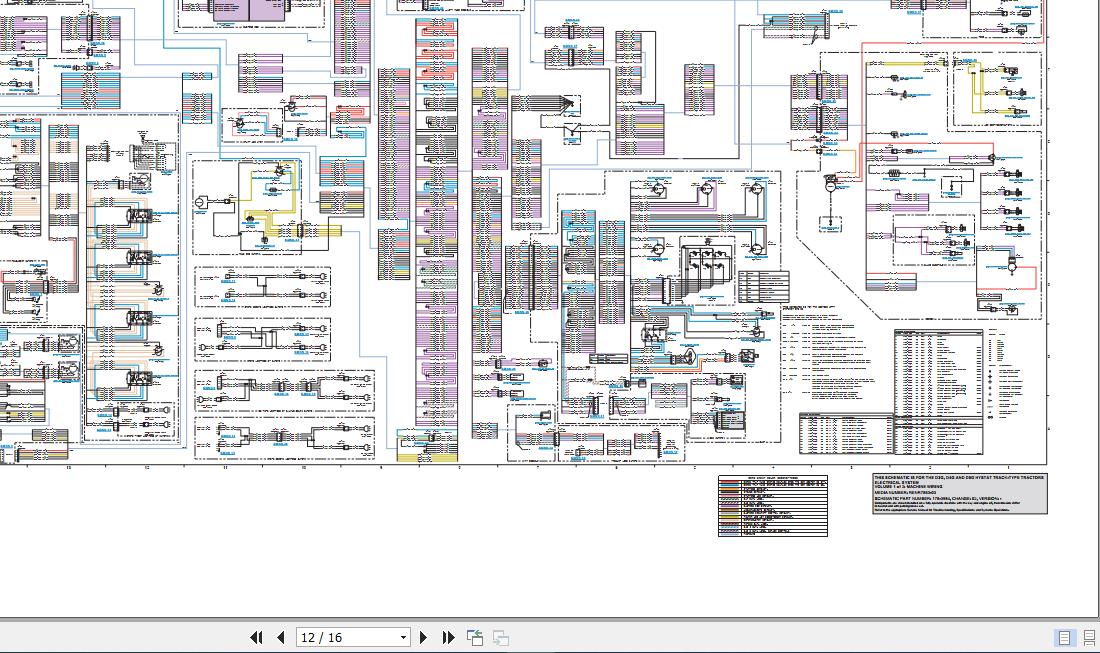Open the page number dropdown list
Image resolution: width=1100 pixels, height=653 pixels.
(402, 637)
